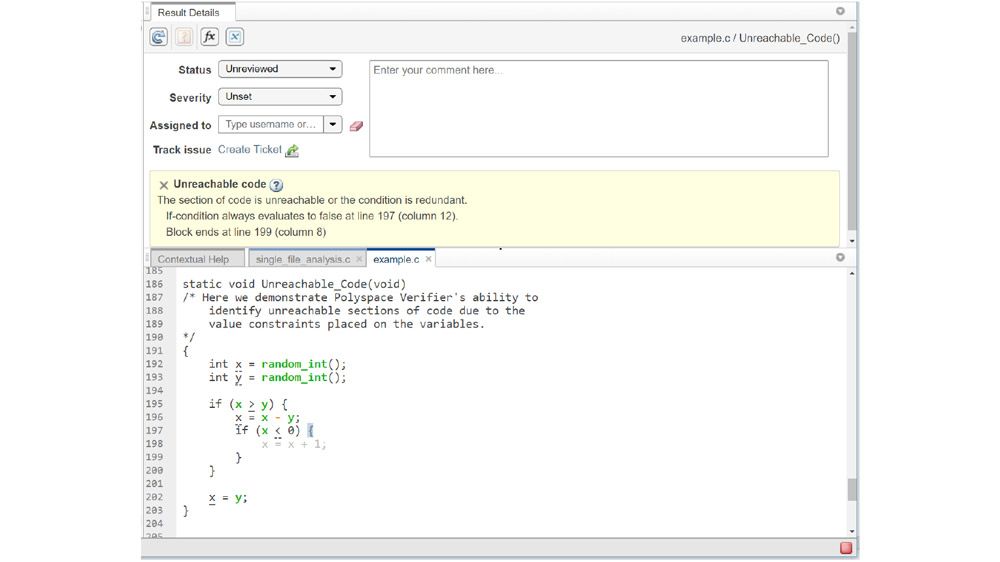Click the Create Ticket link
This screenshot has width=1000, height=562.
(249, 150)
